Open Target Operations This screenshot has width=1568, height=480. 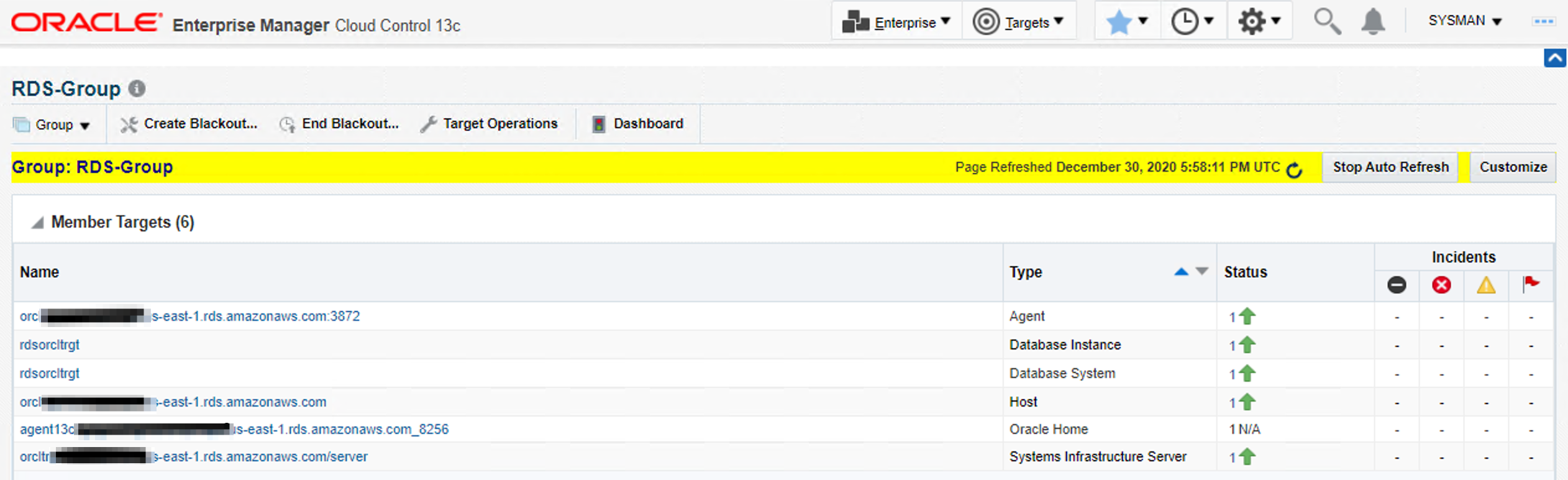(490, 124)
